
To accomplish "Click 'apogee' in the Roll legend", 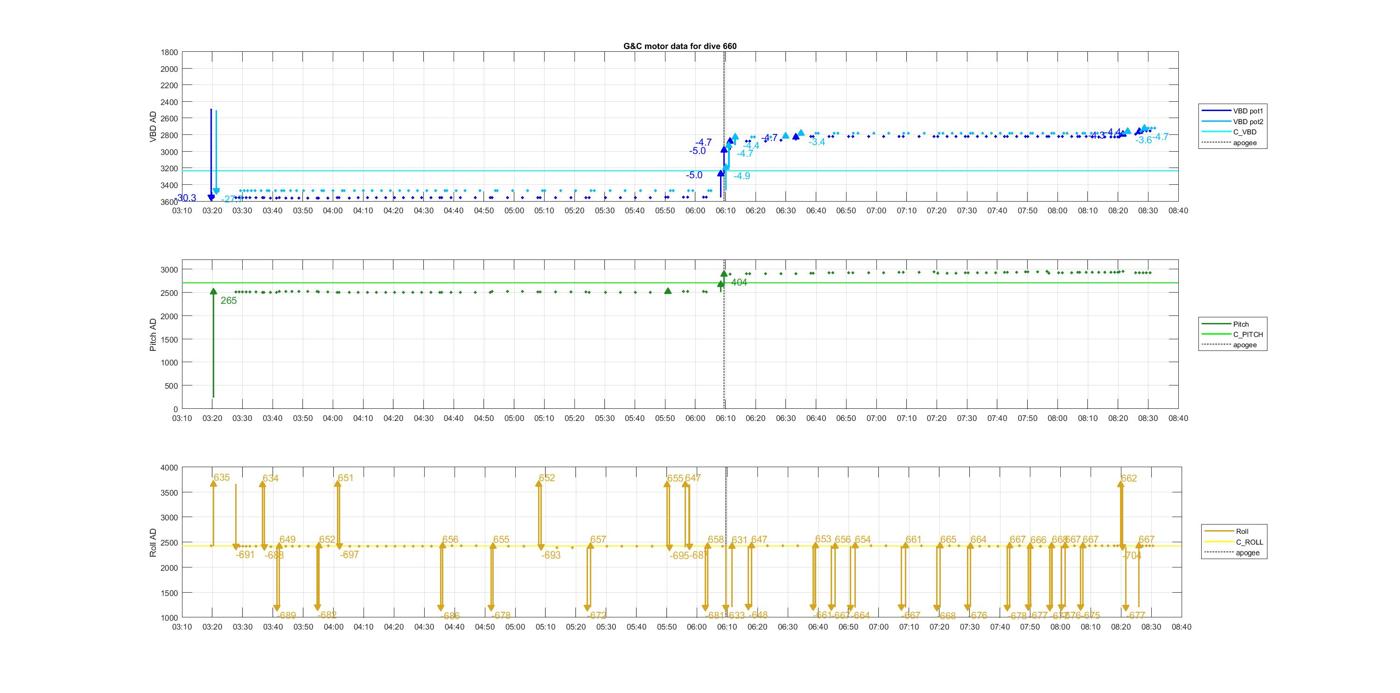I will pyautogui.click(x=1233, y=552).
